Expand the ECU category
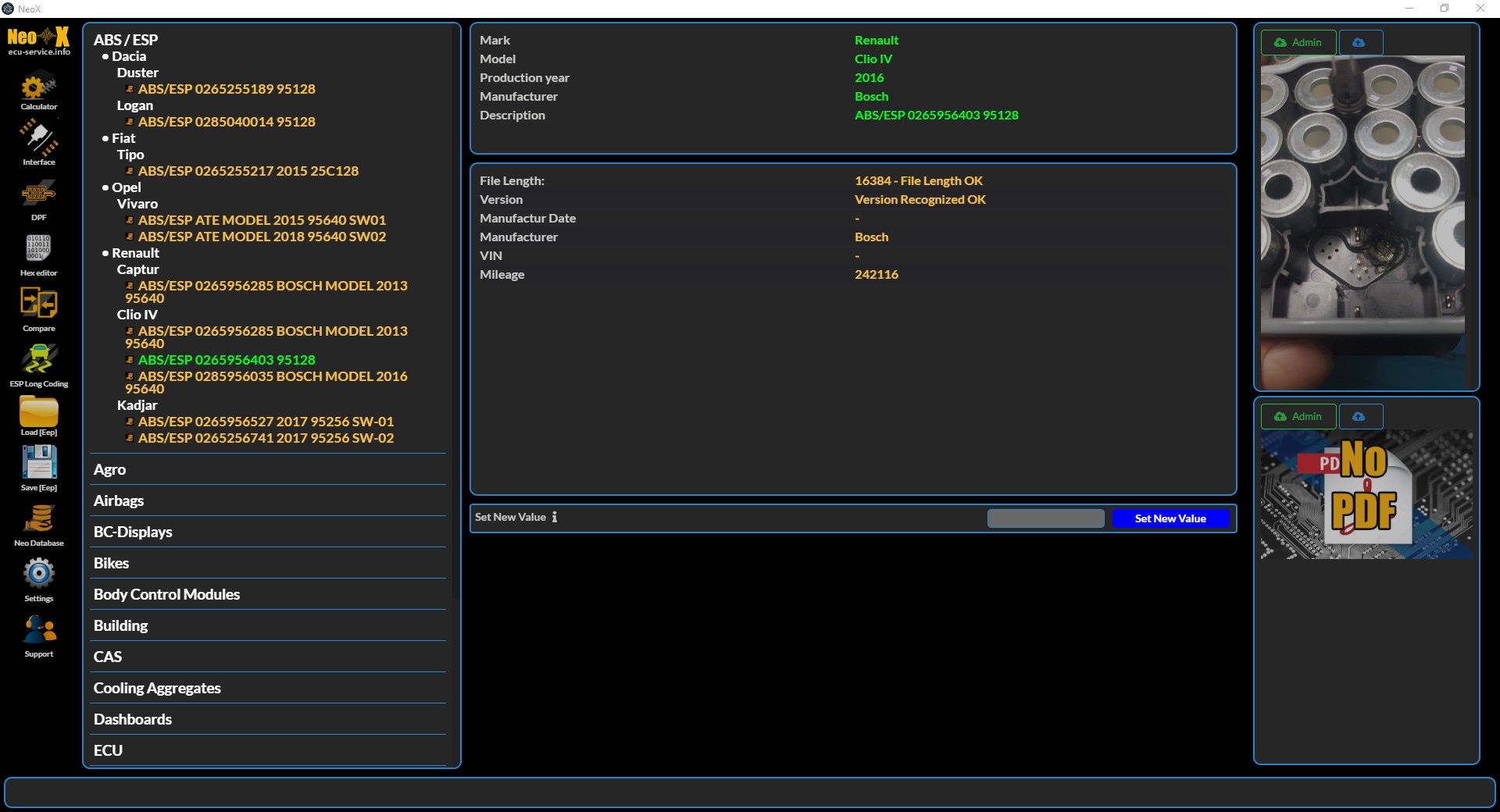The height and width of the screenshot is (812, 1500). (268, 750)
